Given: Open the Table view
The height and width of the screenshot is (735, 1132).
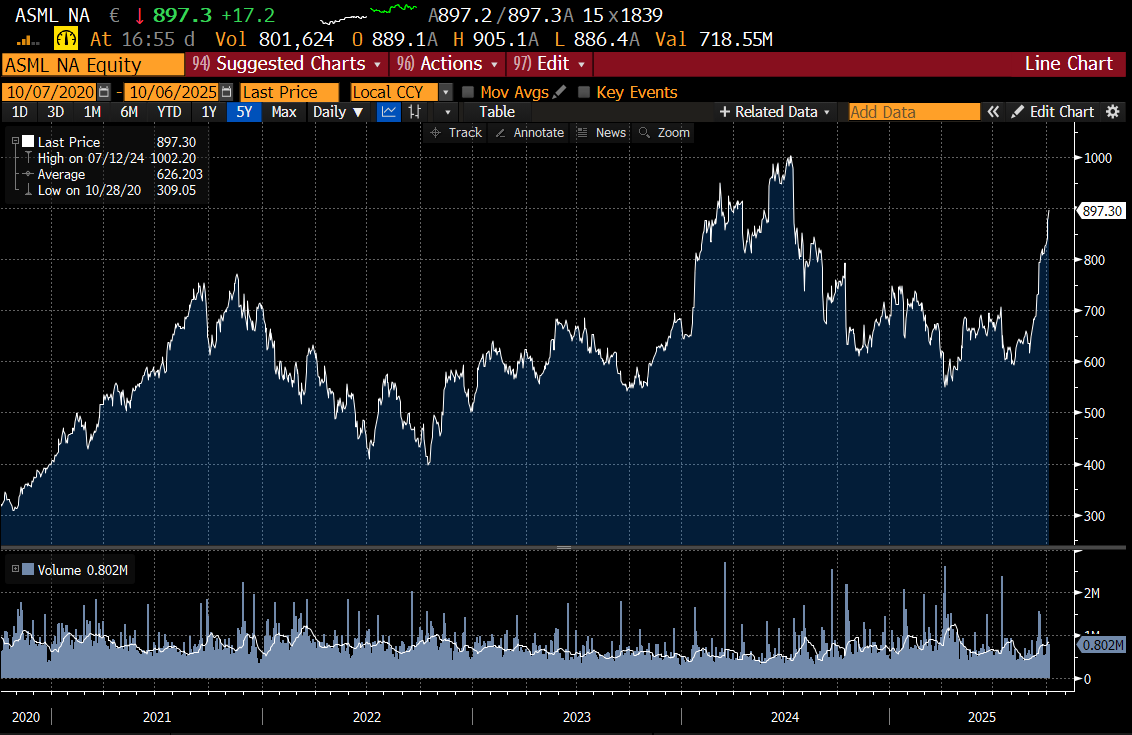Looking at the screenshot, I should point(497,112).
